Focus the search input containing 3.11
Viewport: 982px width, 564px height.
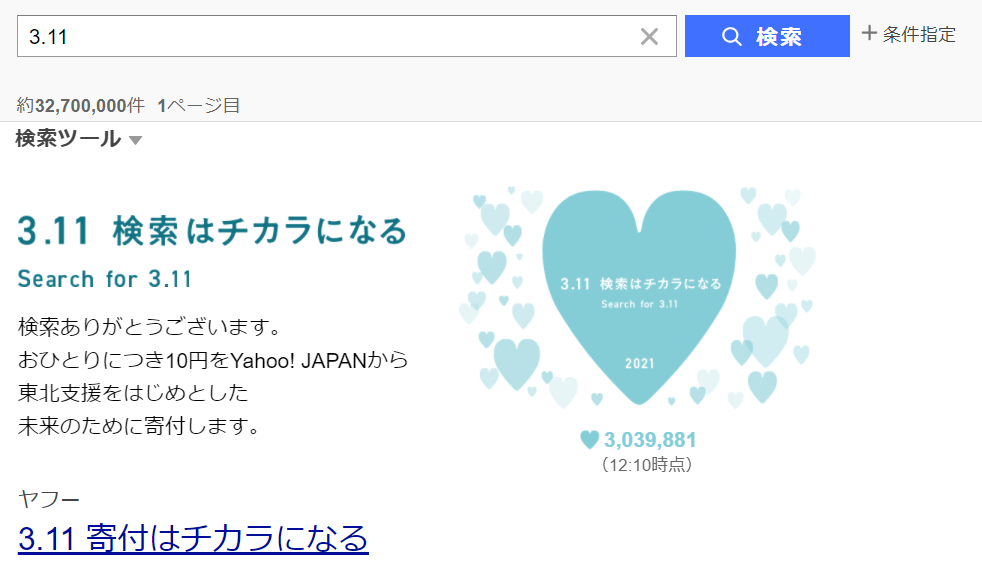point(346,36)
